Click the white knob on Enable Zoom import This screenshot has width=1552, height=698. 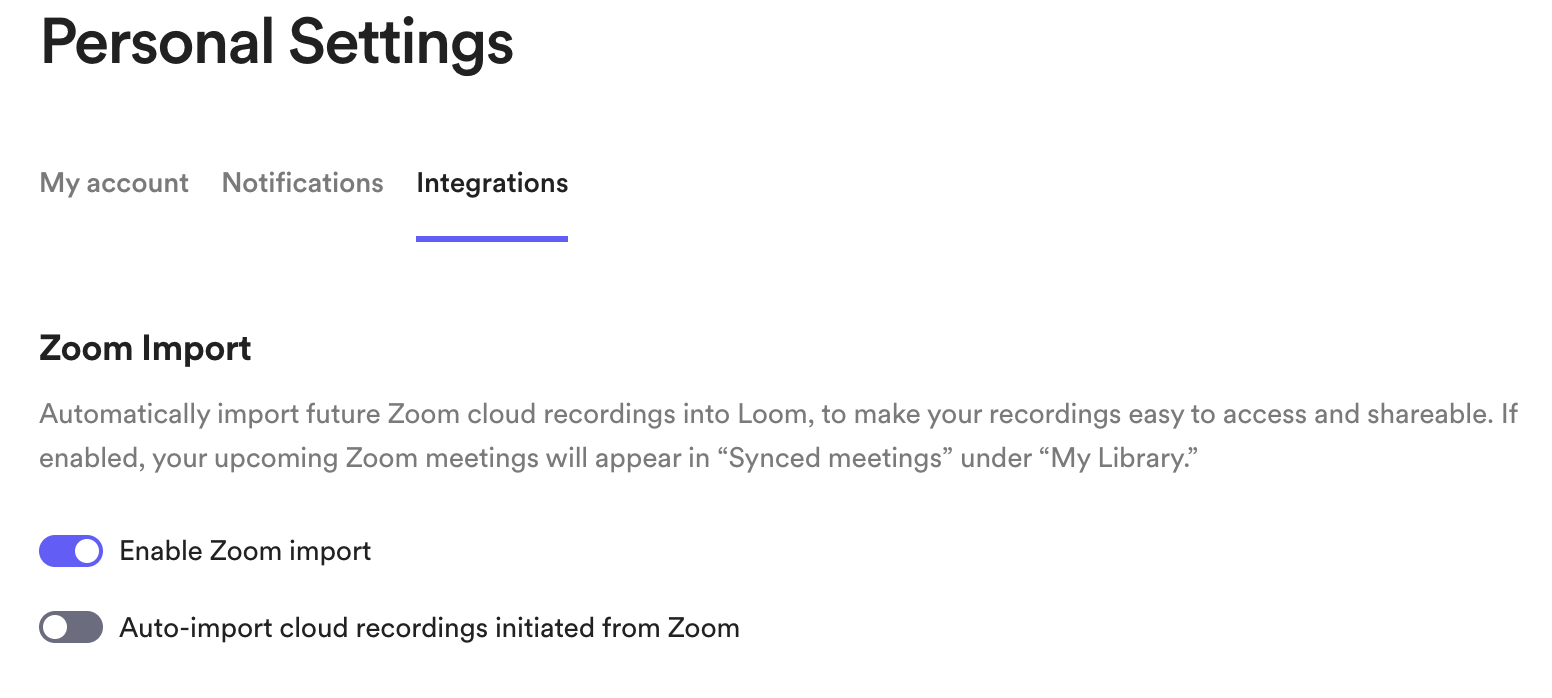pyautogui.click(x=87, y=551)
